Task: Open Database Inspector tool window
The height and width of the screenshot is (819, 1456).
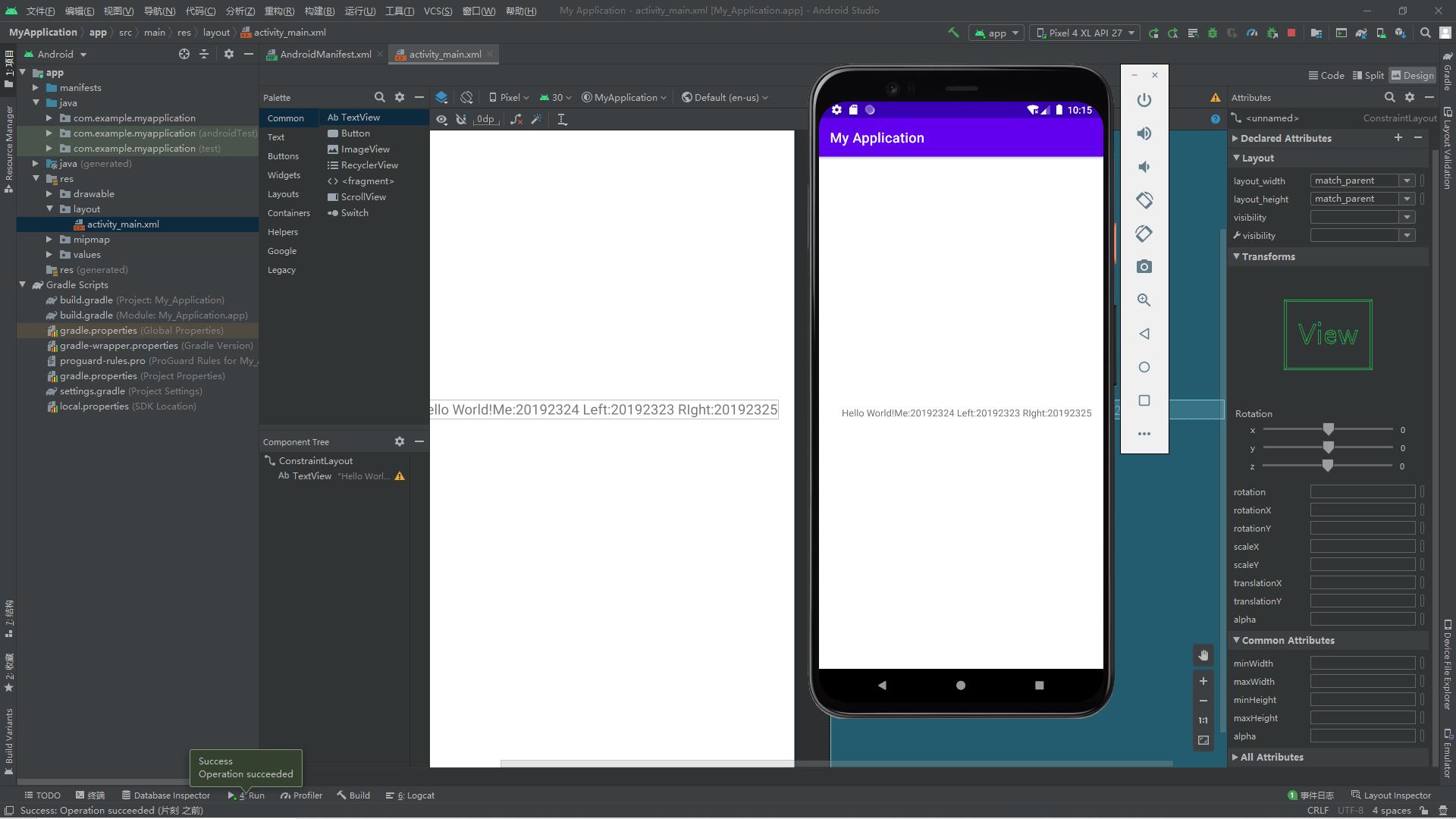Action: 166,795
